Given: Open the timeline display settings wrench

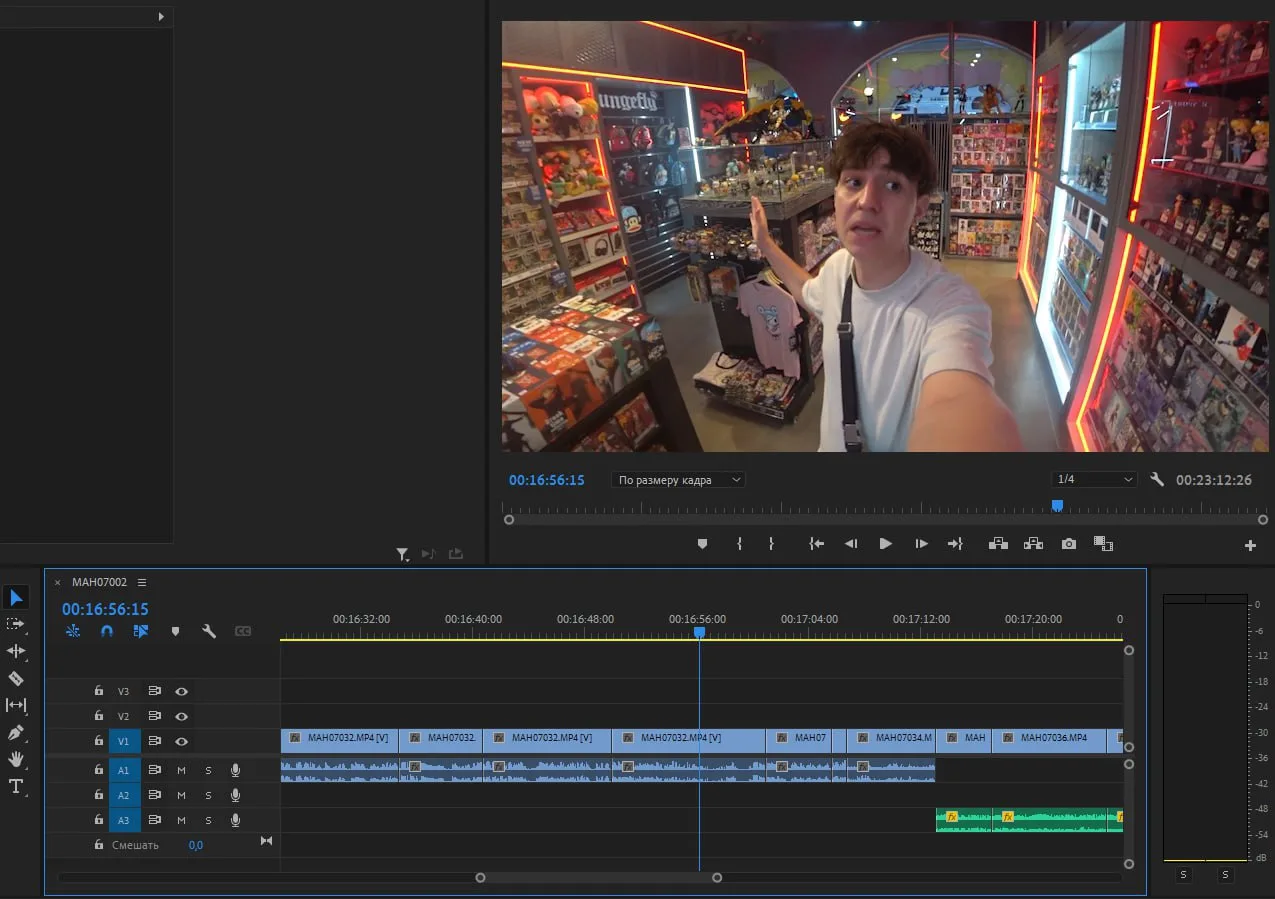Looking at the screenshot, I should 209,631.
